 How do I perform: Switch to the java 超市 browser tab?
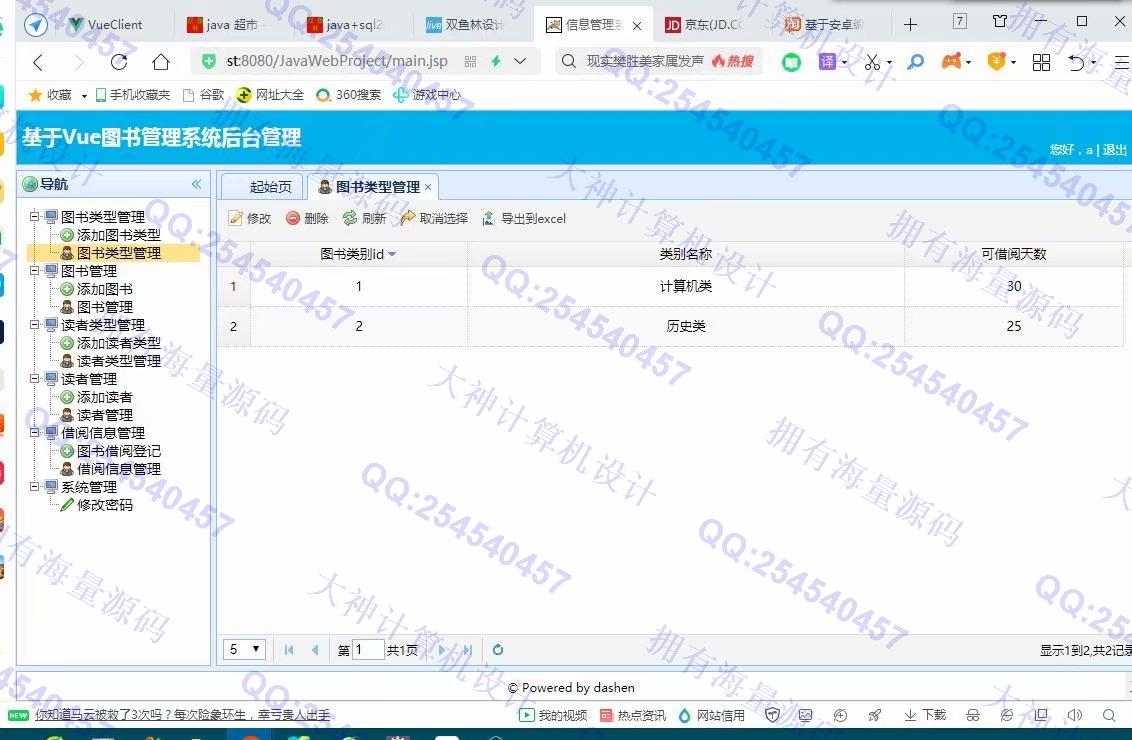231,25
